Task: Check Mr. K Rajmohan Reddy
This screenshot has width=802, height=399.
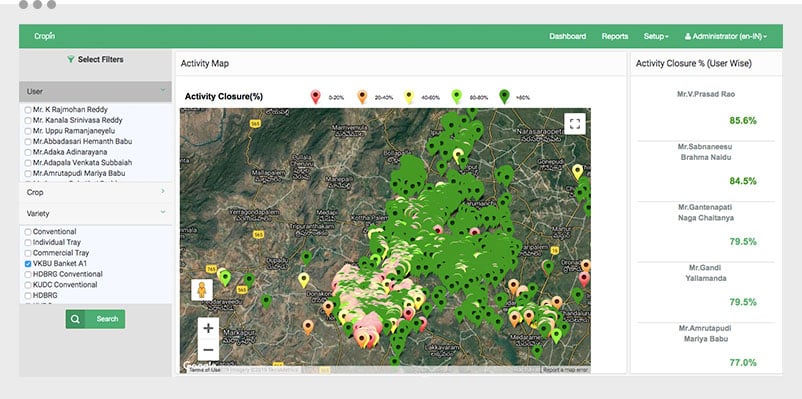Action: point(28,110)
